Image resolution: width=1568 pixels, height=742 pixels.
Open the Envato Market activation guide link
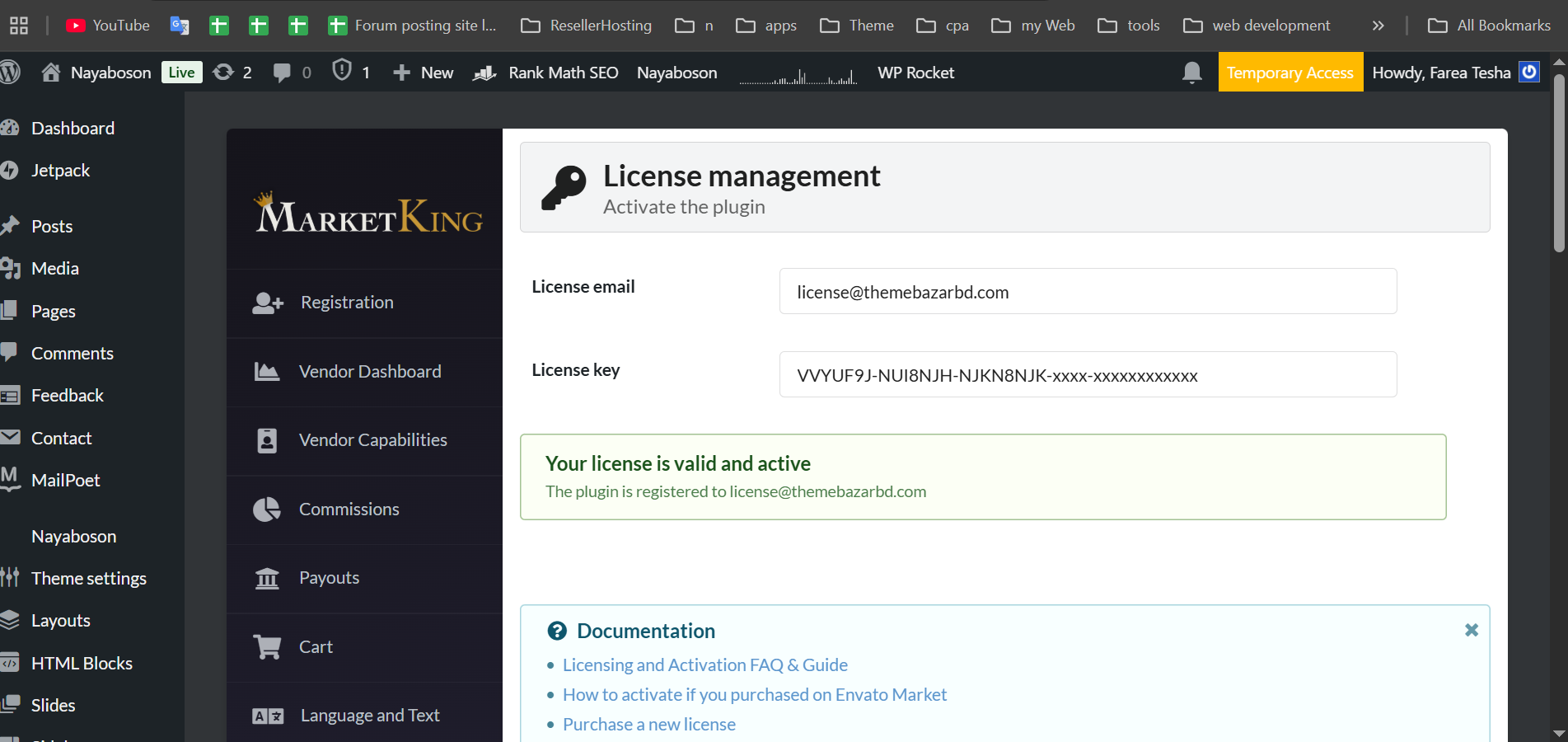(755, 694)
